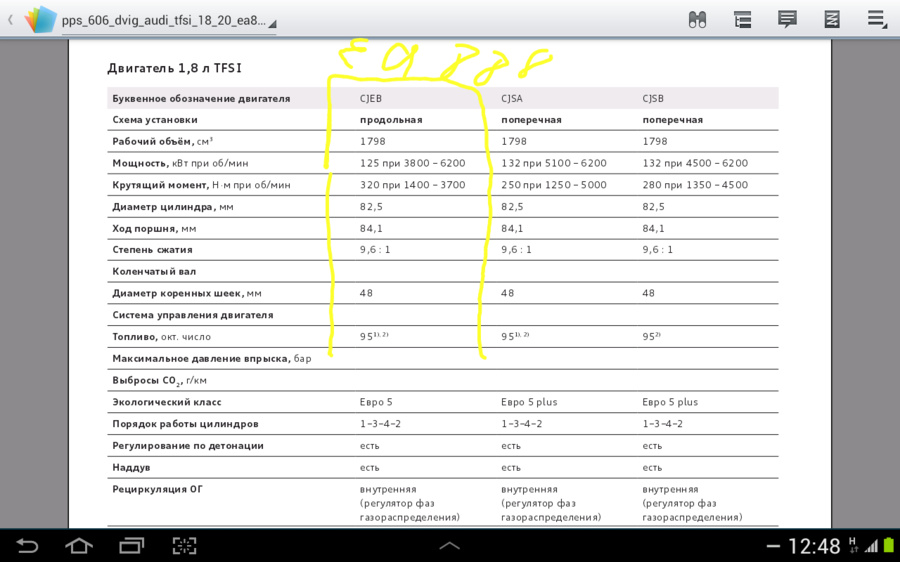Select the 'Рециркуляция ОГ' row label
The width and height of the screenshot is (900, 562).
tap(158, 489)
